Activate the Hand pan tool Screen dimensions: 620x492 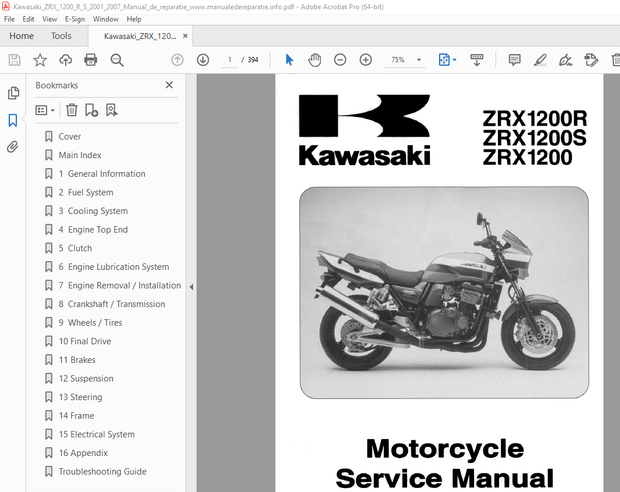click(x=315, y=60)
